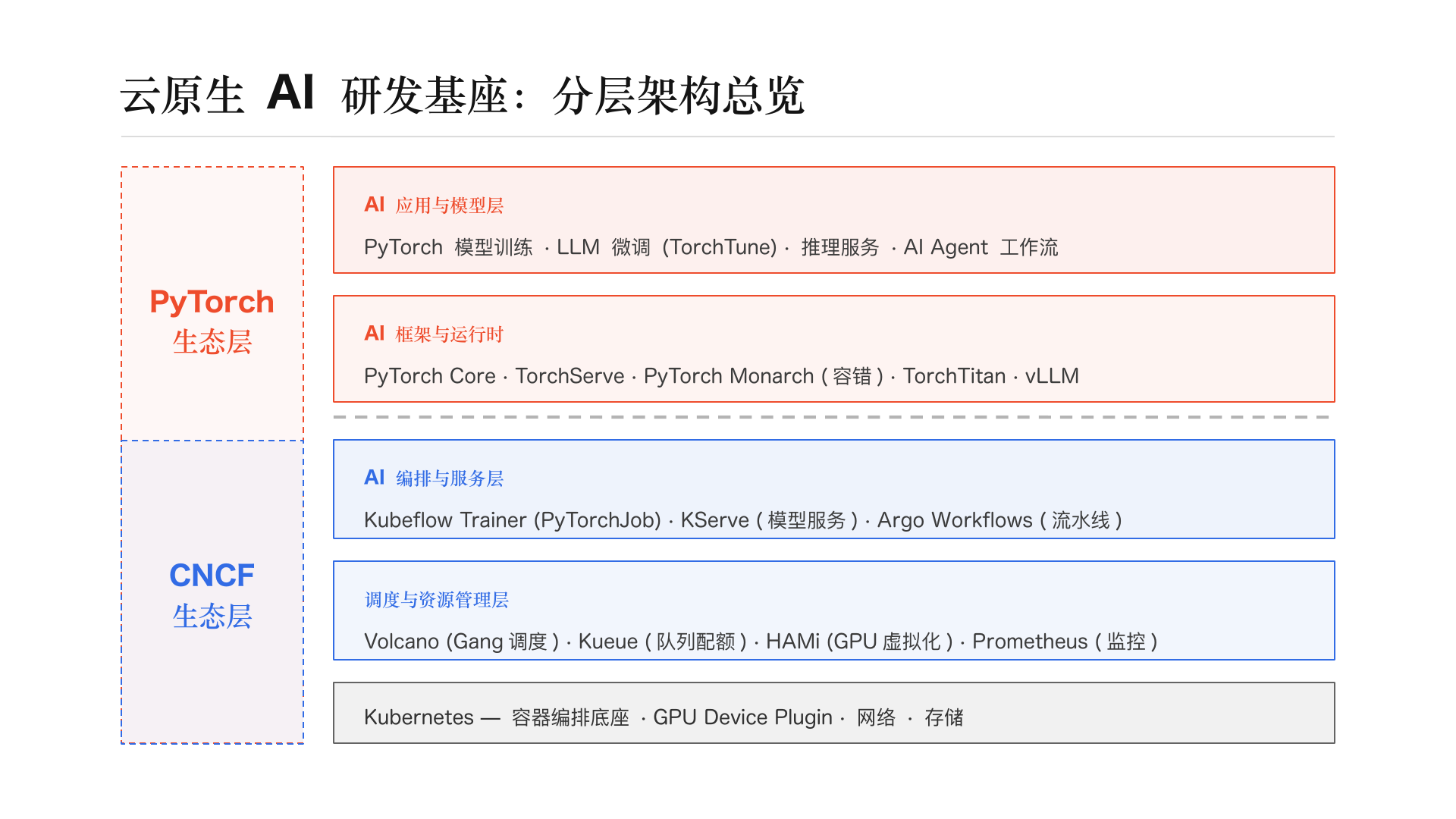The height and width of the screenshot is (819, 1456).
Task: Click the Prometheus (监控) text
Action: 1065,642
